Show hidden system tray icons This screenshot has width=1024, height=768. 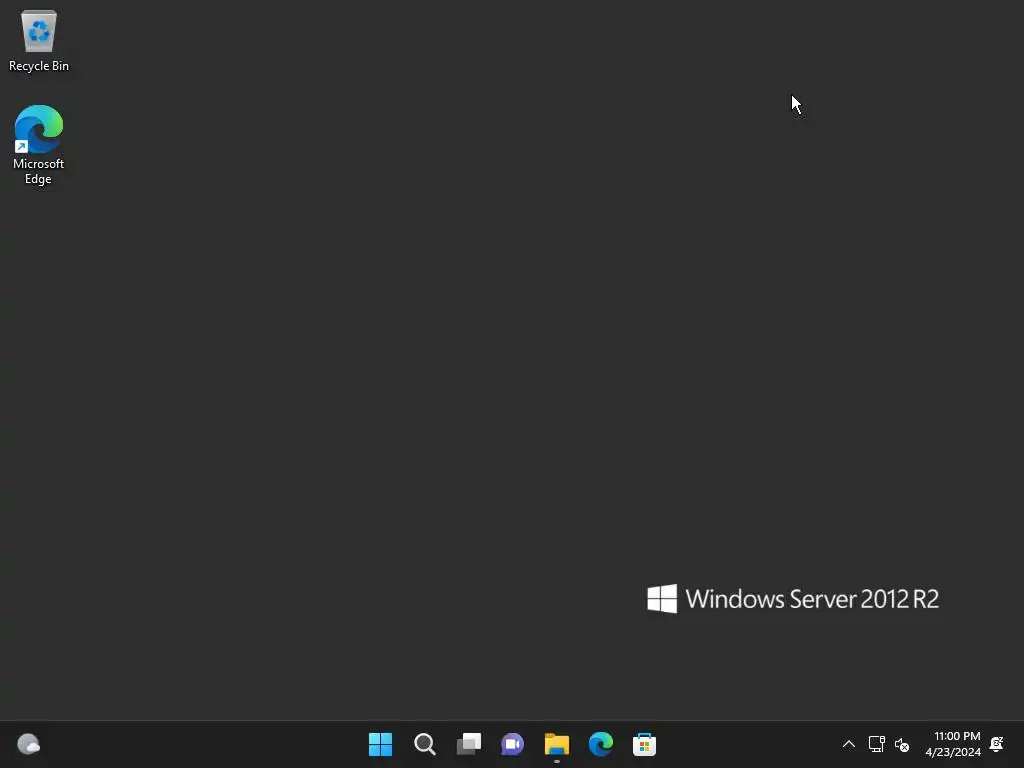coord(848,744)
